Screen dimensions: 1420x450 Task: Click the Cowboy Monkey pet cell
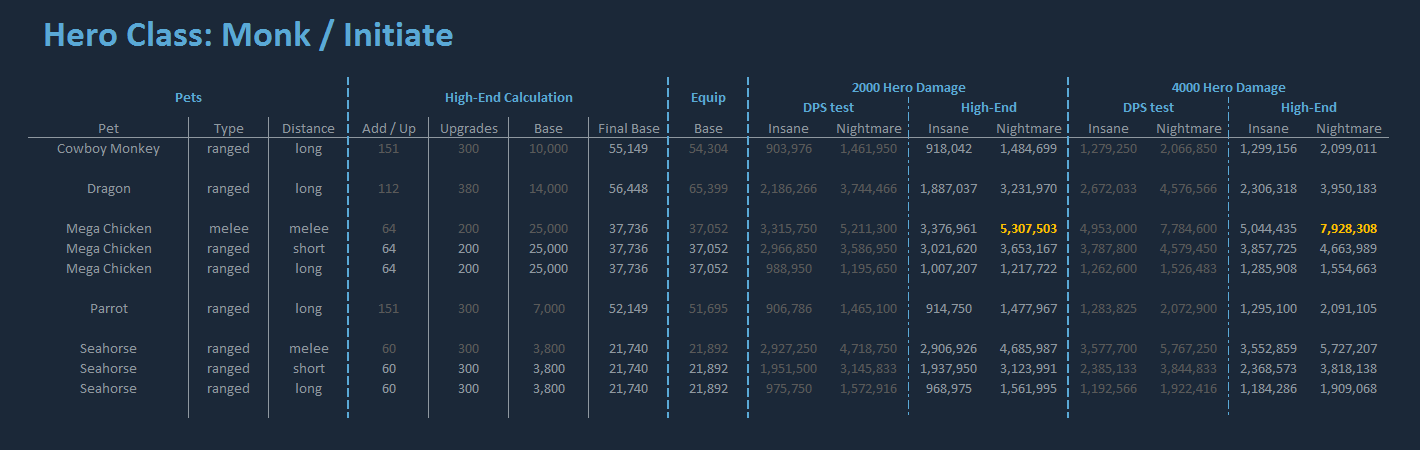point(108,149)
